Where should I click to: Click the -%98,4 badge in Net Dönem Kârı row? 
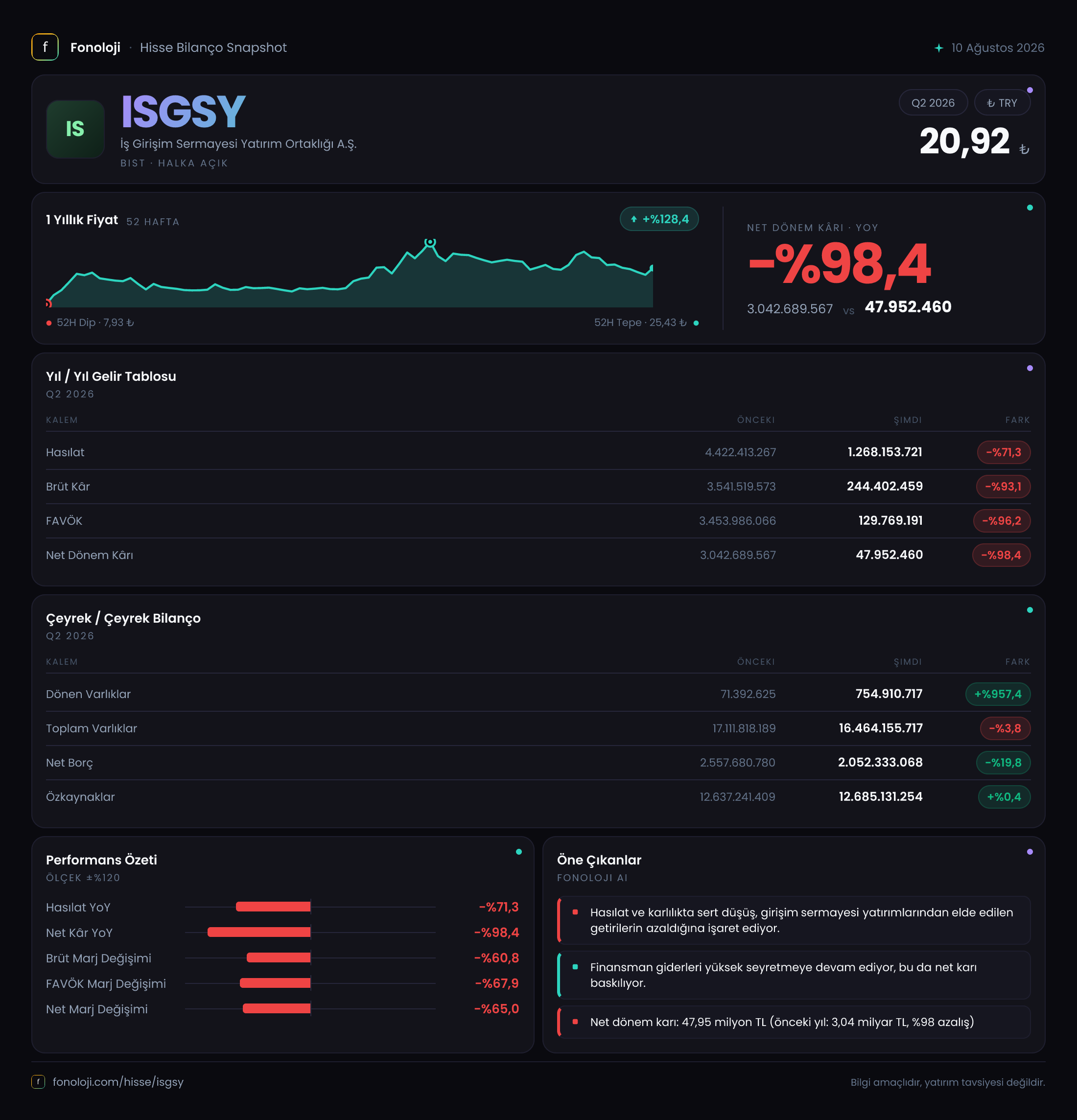[1001, 555]
